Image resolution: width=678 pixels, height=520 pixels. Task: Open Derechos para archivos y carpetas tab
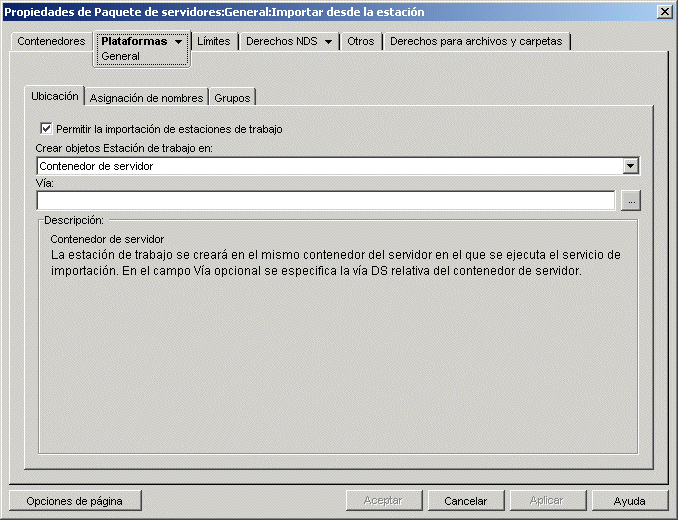(x=476, y=41)
